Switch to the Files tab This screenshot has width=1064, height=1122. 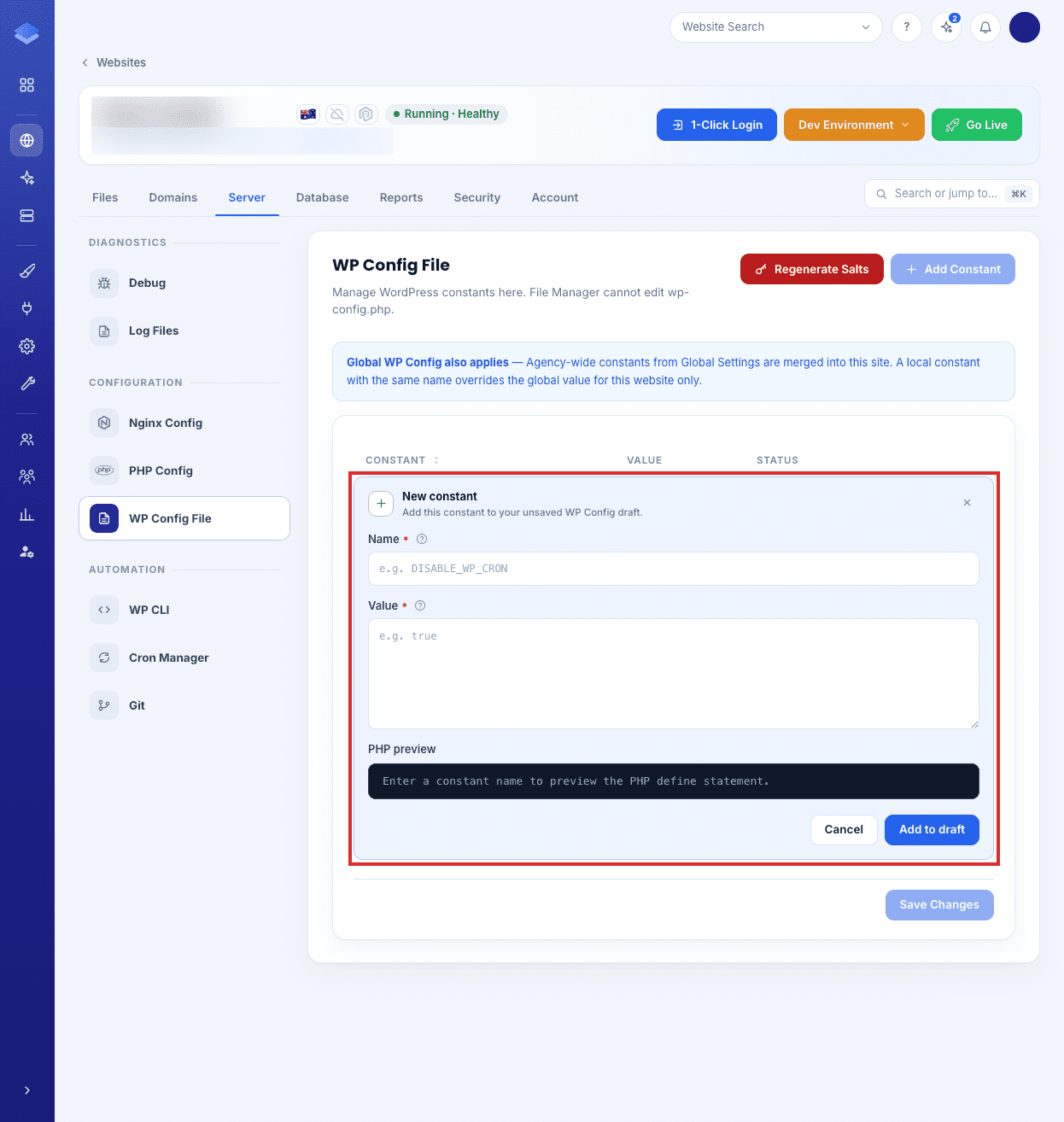[105, 197]
